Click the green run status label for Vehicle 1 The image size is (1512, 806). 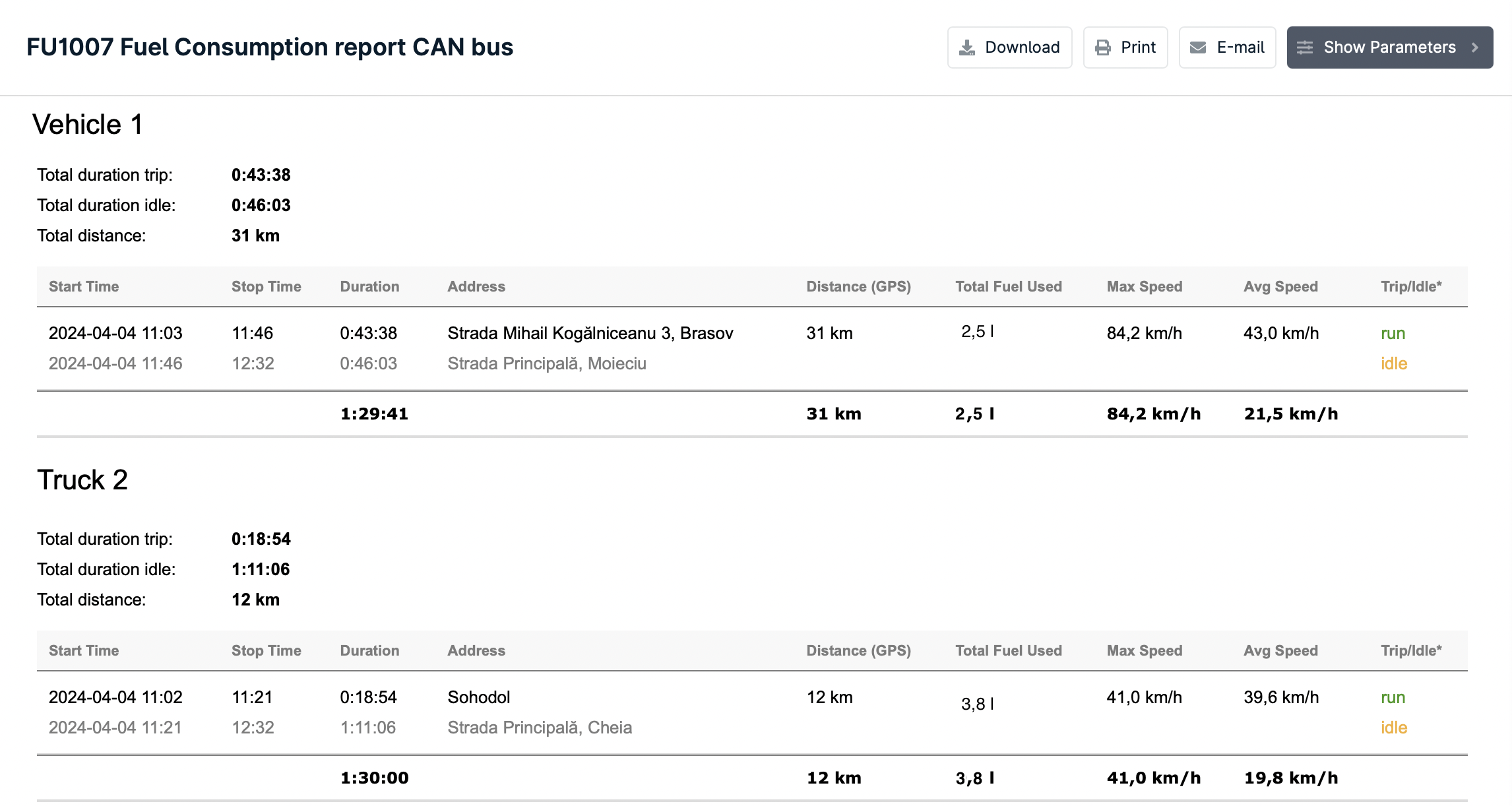pyautogui.click(x=1393, y=333)
